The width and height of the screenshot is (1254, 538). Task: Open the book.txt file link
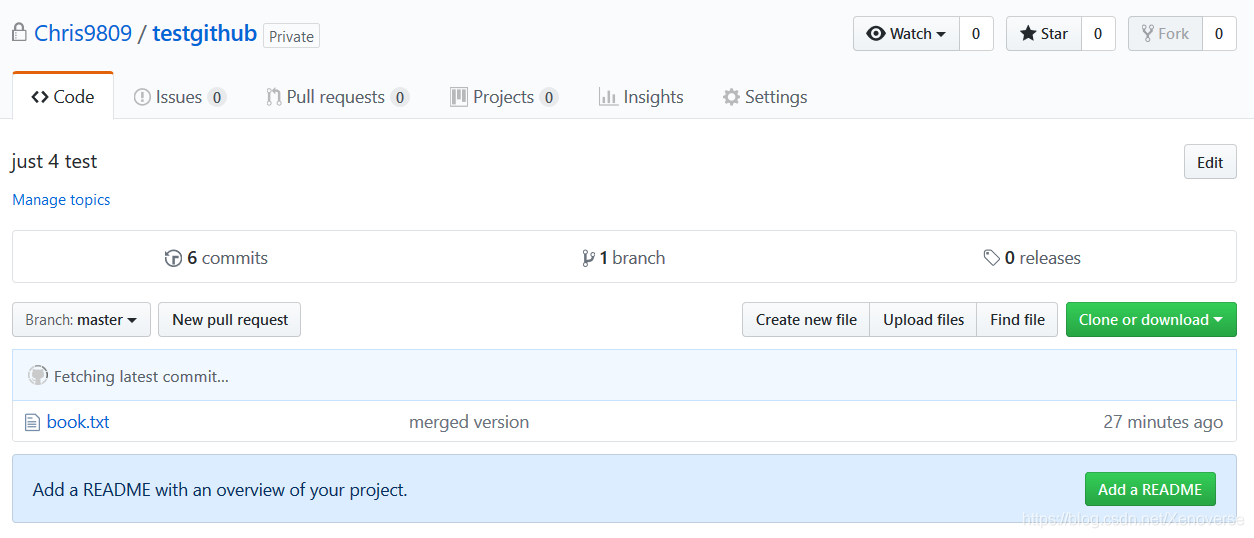(x=78, y=422)
